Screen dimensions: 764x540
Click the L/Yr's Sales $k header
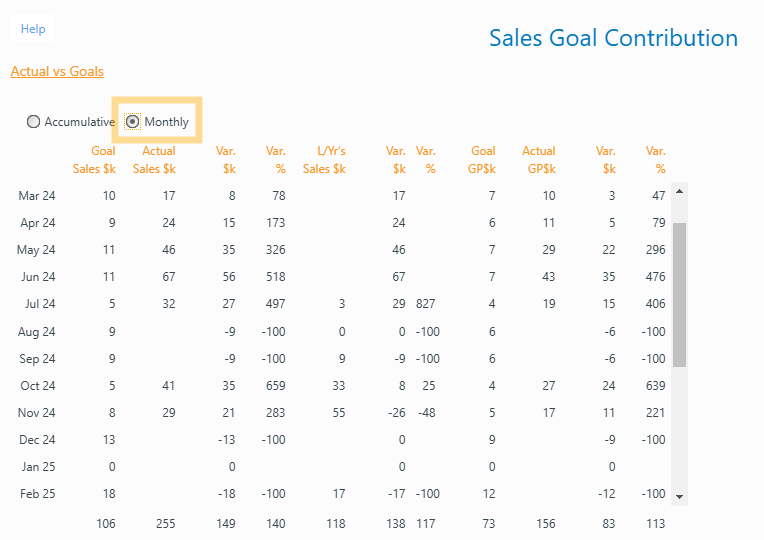[324, 160]
